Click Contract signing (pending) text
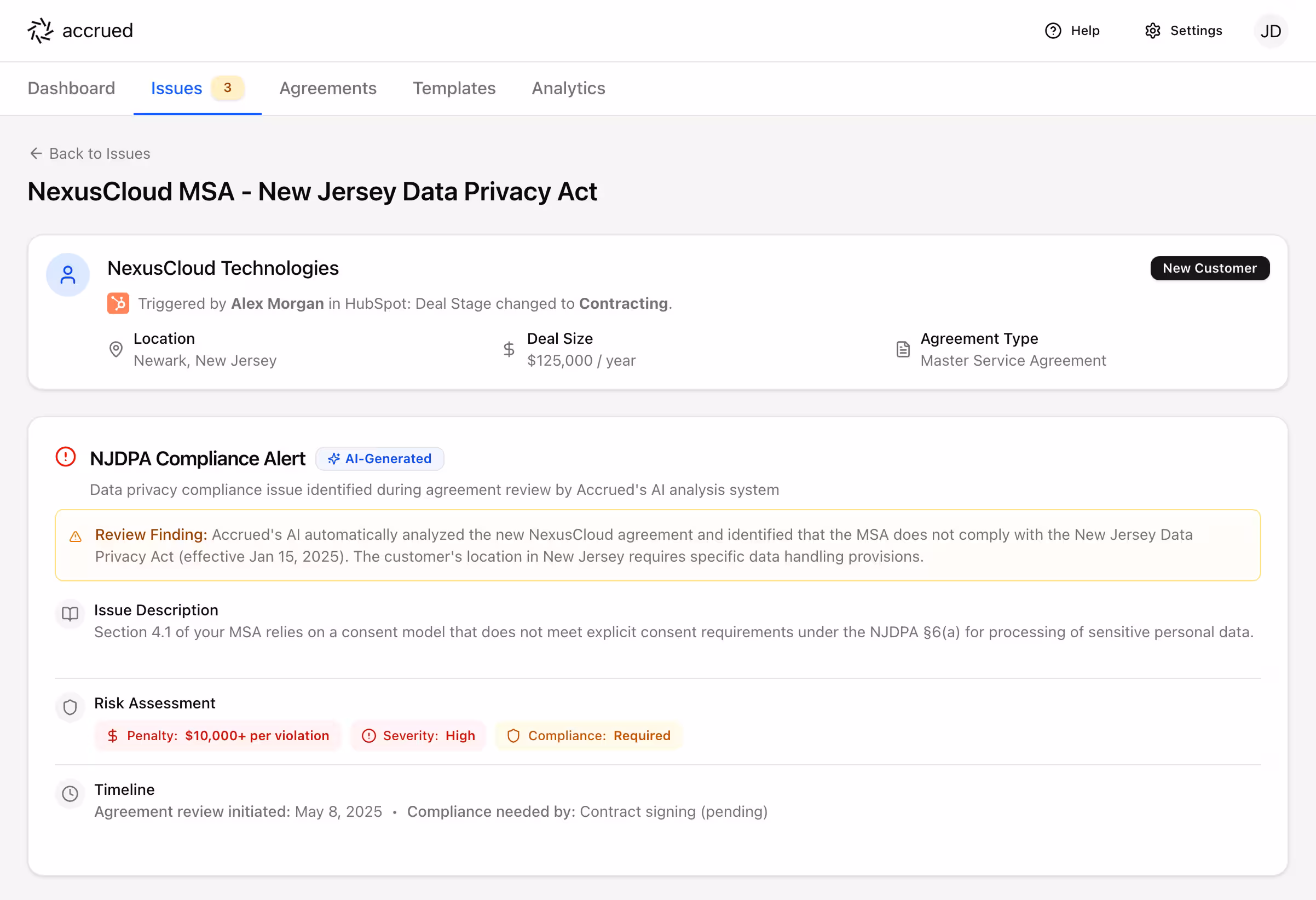Viewport: 1316px width, 900px height. 674,812
